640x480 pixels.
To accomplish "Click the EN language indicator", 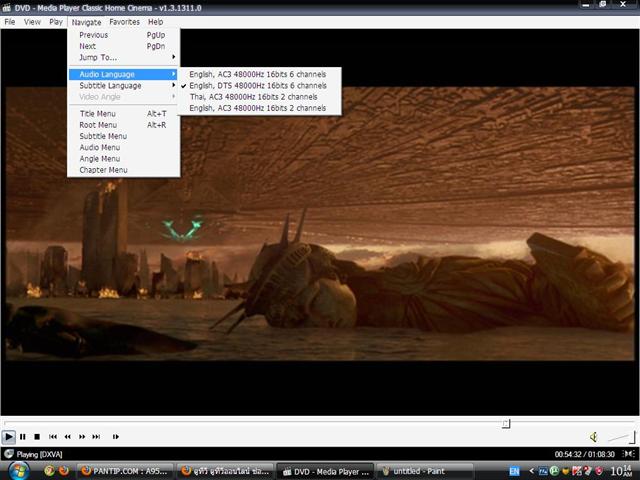I will pos(514,471).
